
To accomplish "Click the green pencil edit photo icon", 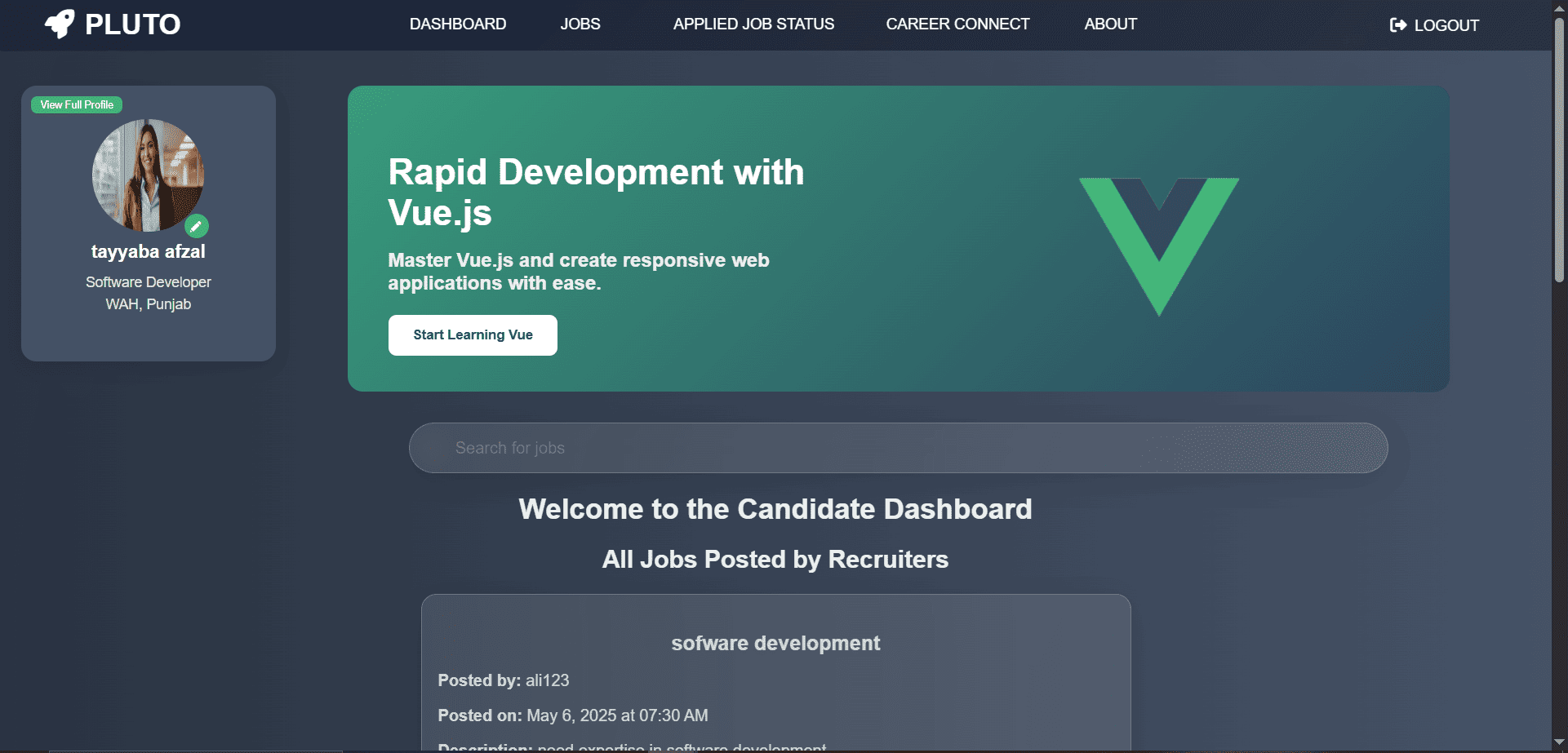I will [196, 226].
